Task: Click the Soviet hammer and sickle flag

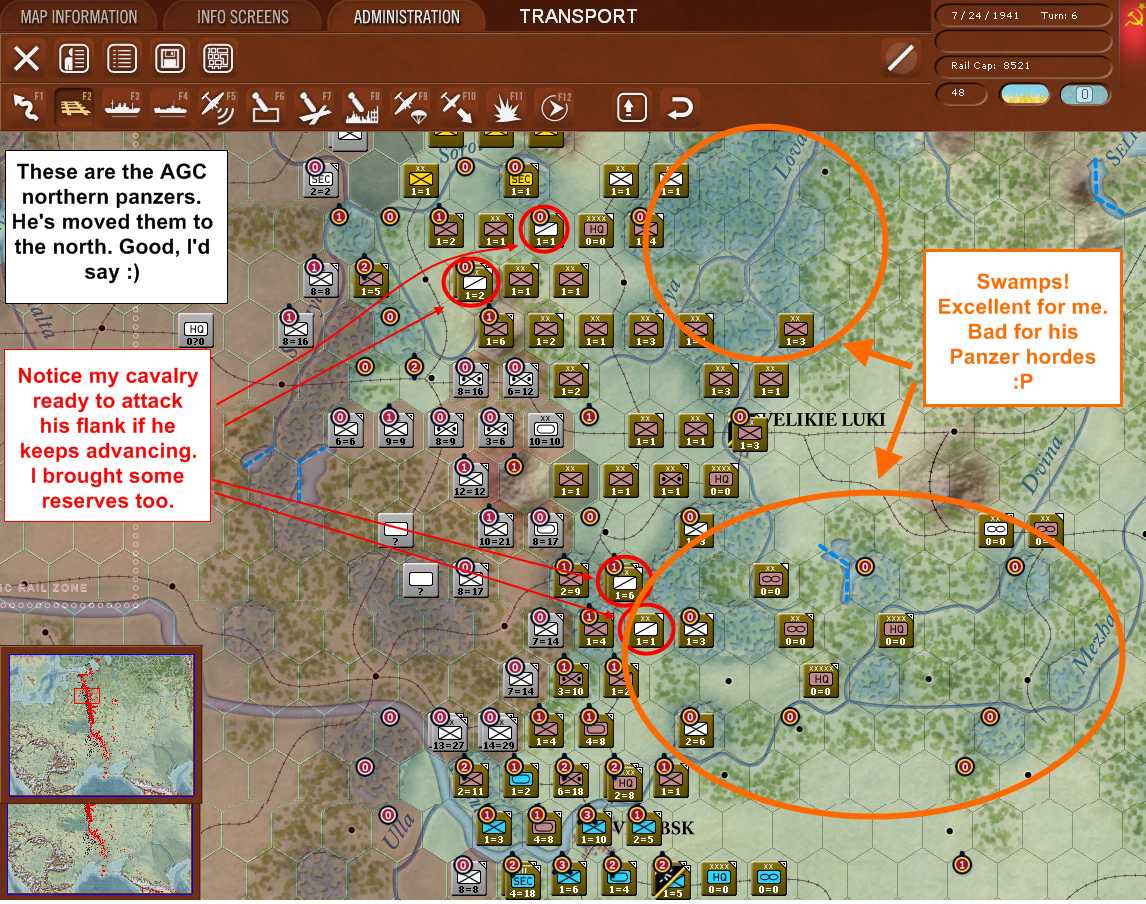Action: click(x=1133, y=17)
